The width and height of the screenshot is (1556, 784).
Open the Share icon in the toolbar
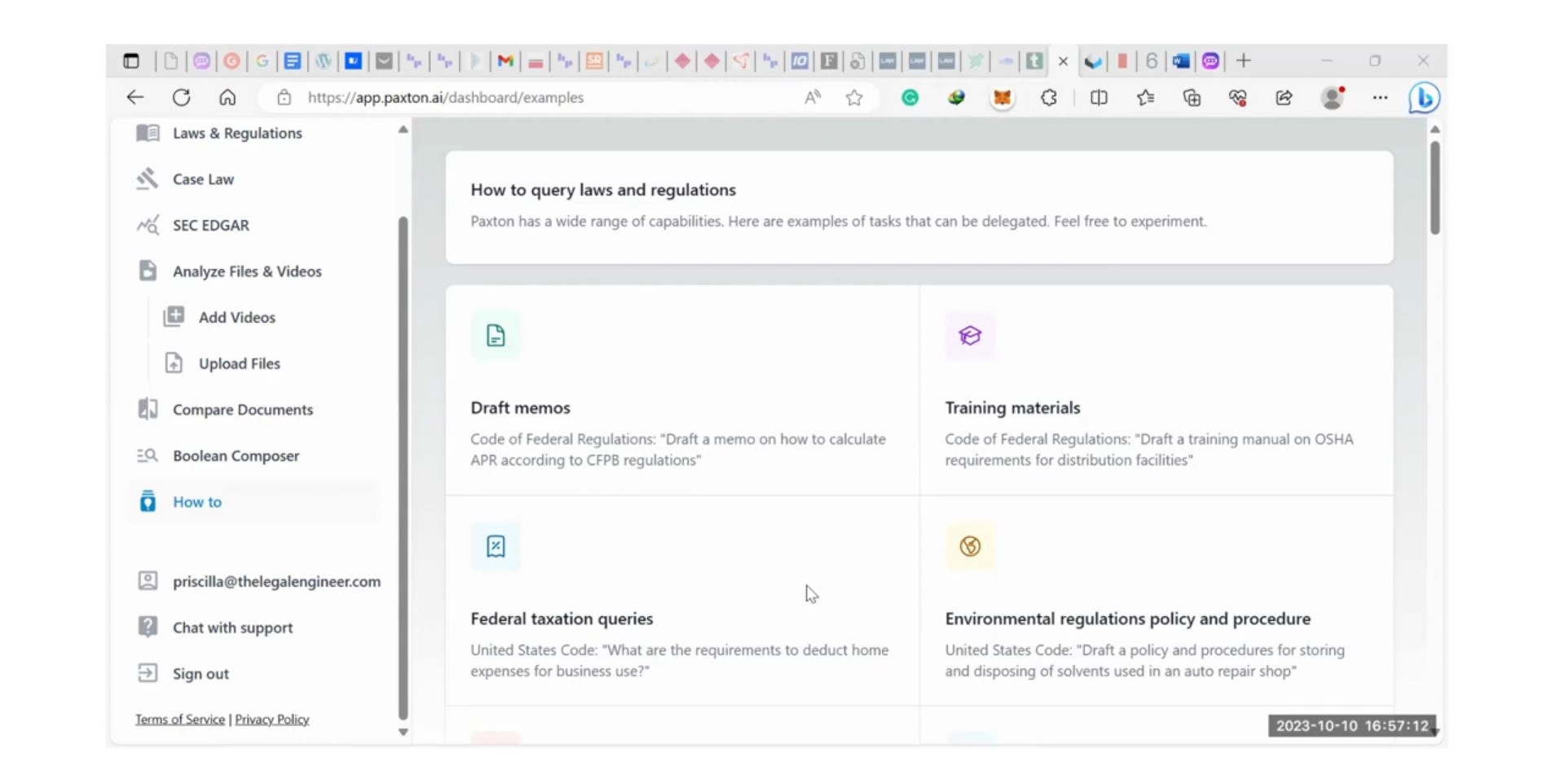pyautogui.click(x=1284, y=98)
